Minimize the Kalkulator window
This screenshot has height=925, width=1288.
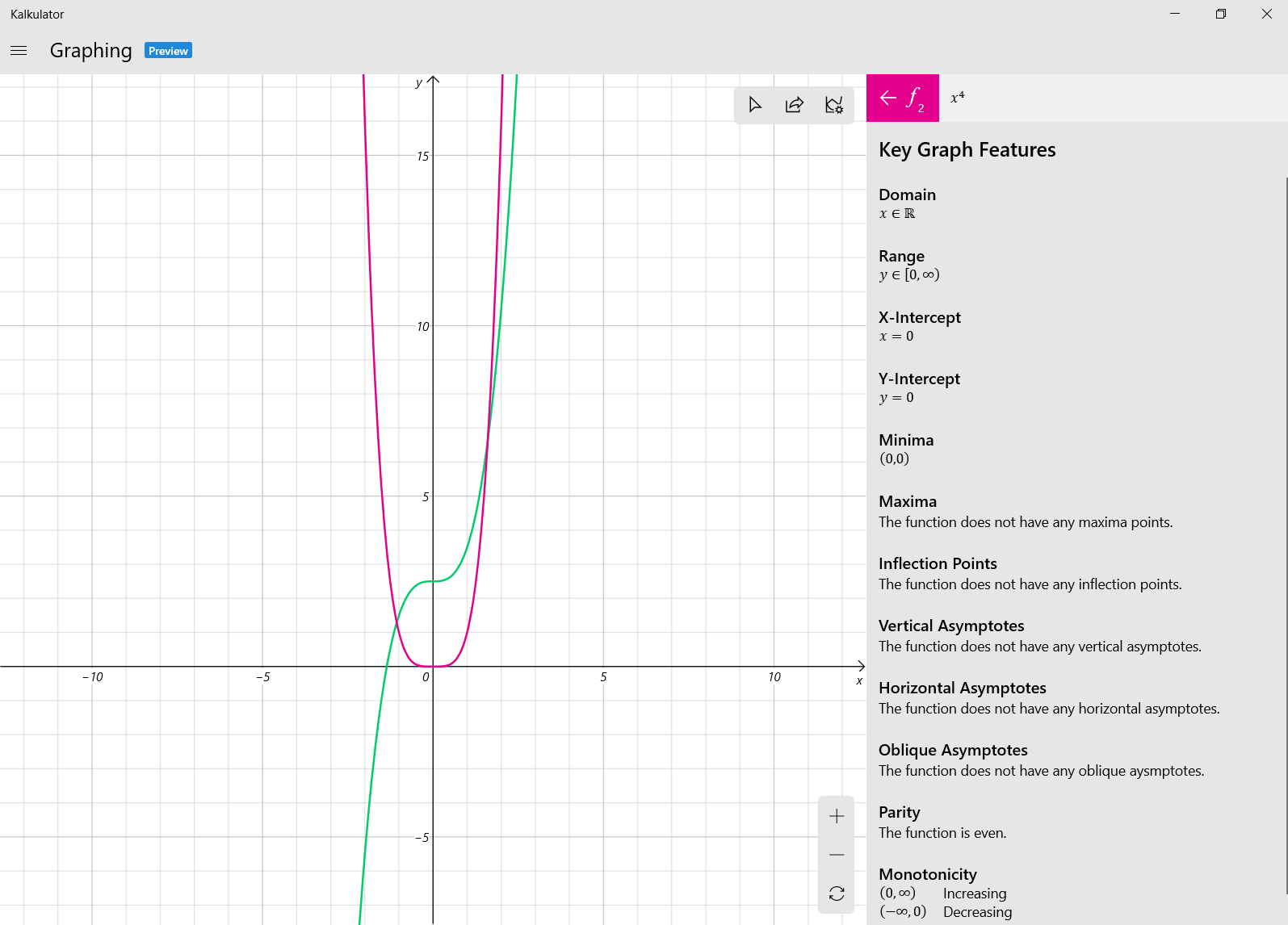1175,14
